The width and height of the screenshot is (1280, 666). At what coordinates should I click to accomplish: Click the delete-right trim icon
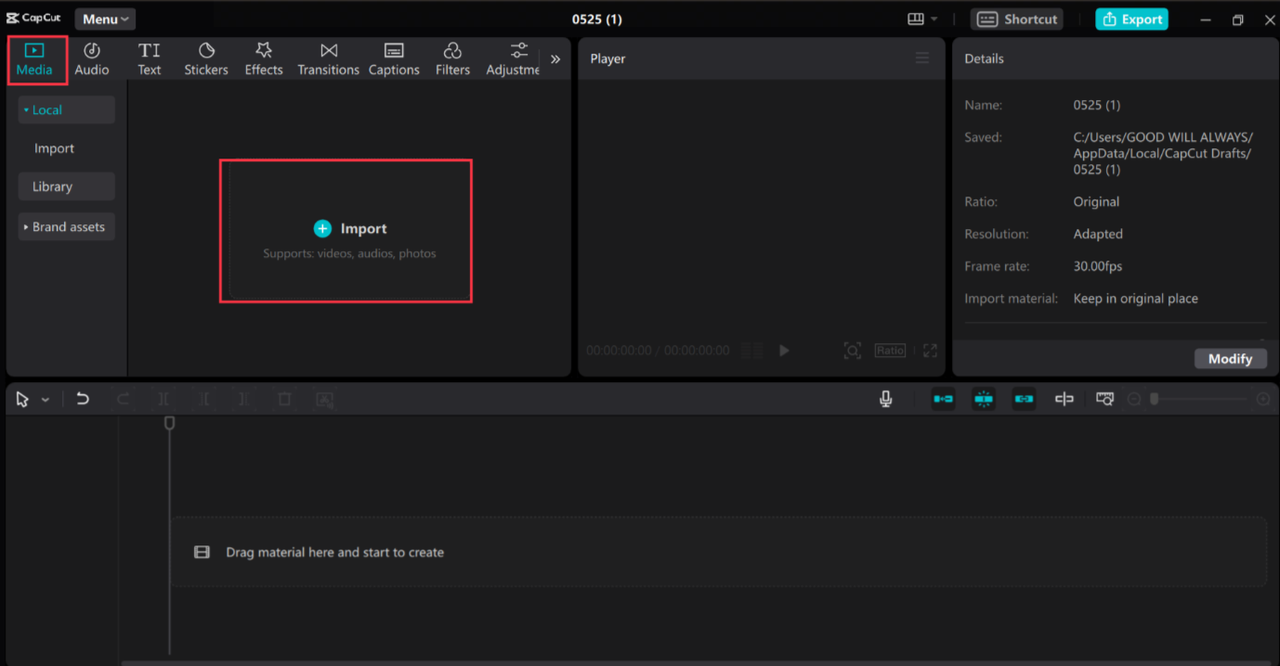pyautogui.click(x=243, y=399)
